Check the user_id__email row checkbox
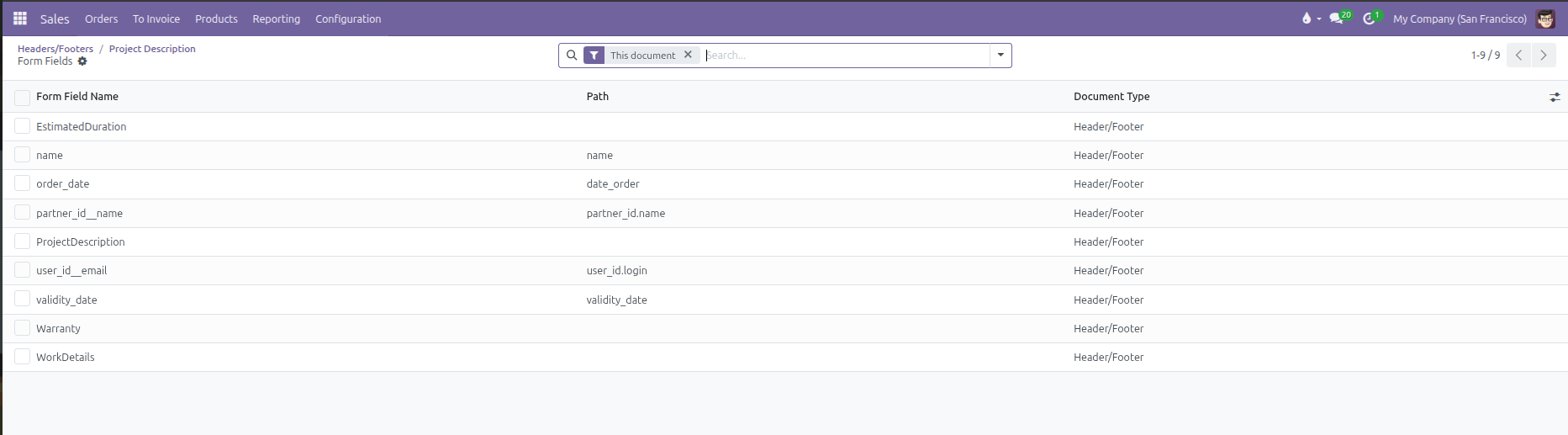 23,270
